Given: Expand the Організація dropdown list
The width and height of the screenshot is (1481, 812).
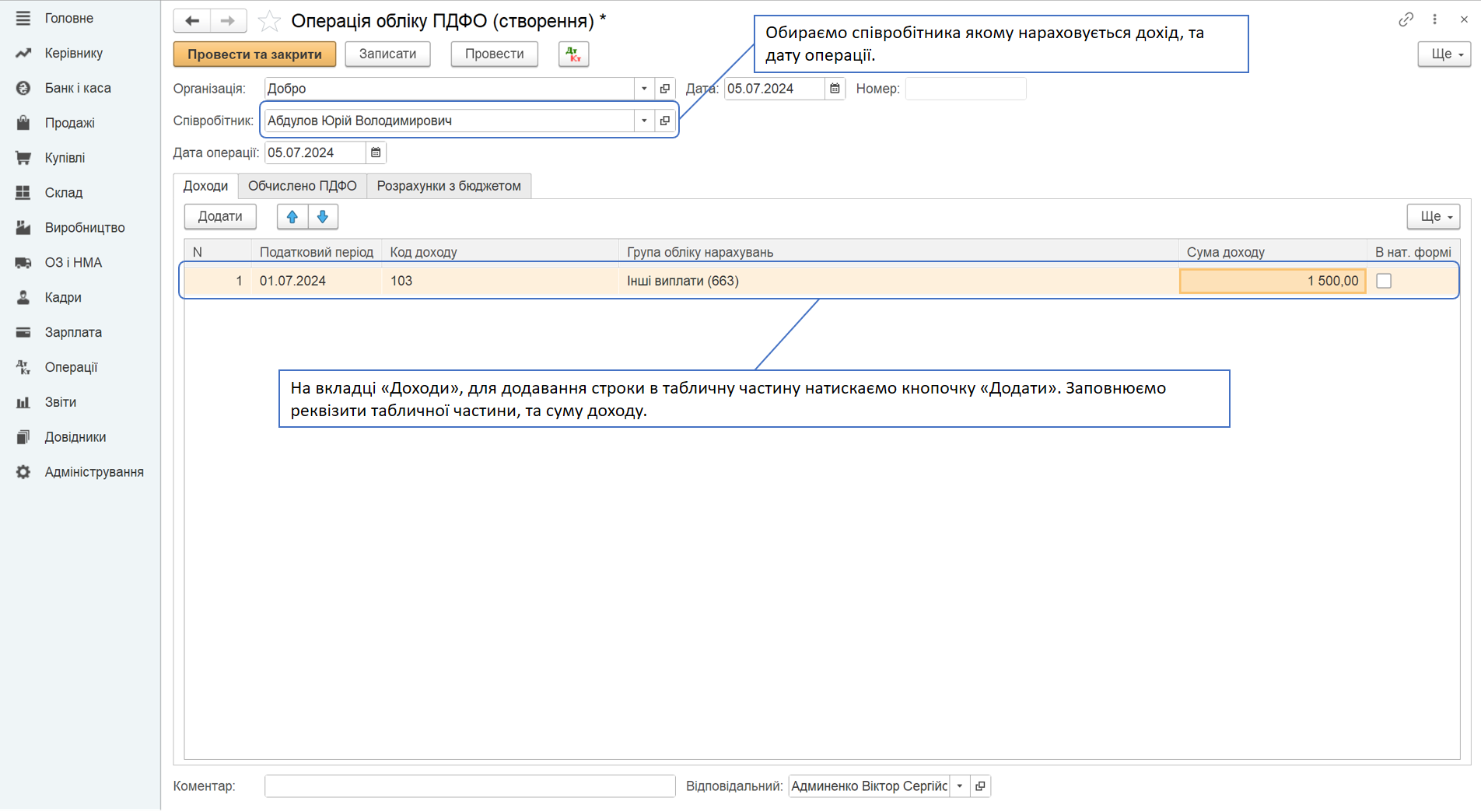Looking at the screenshot, I should click(644, 89).
